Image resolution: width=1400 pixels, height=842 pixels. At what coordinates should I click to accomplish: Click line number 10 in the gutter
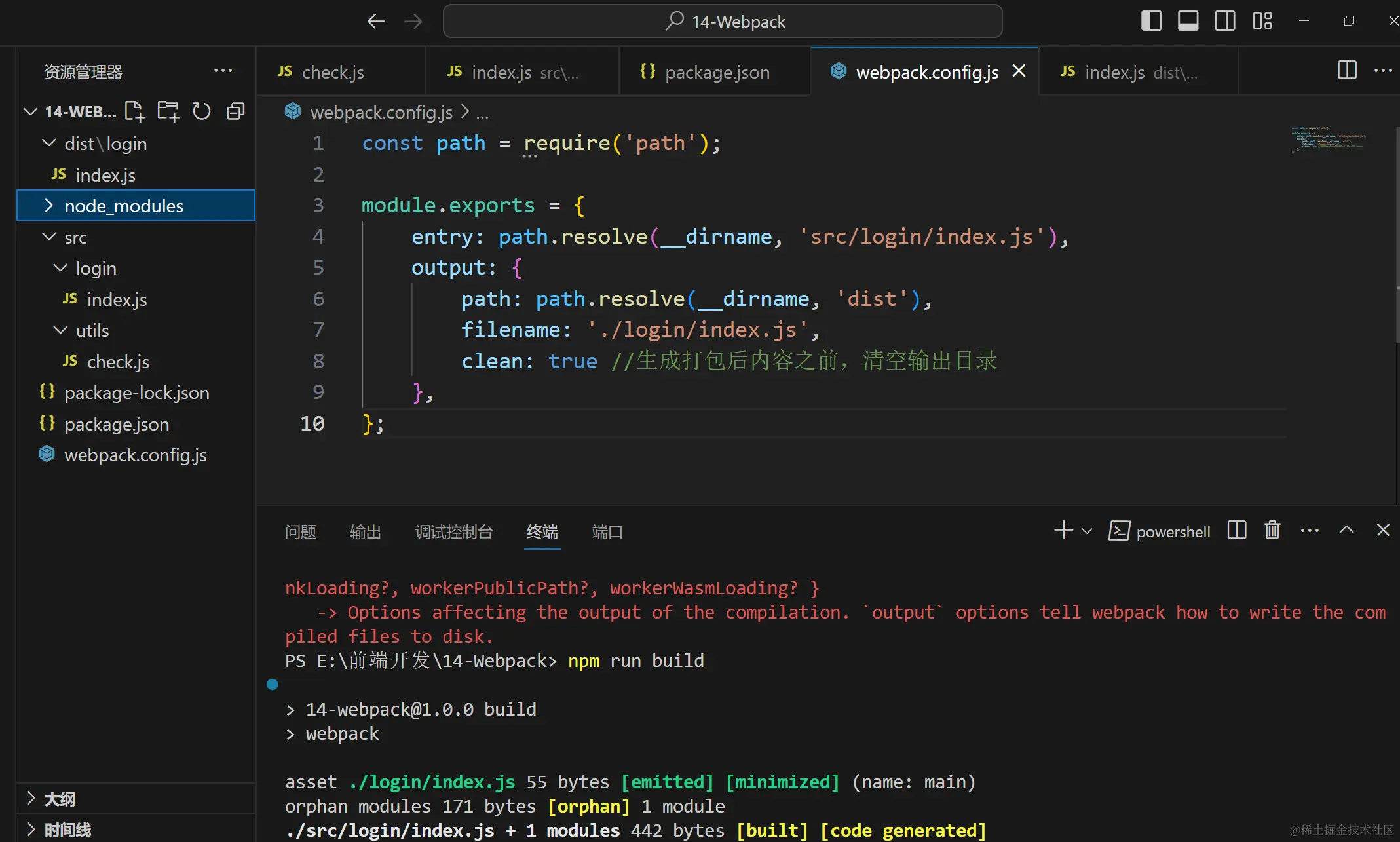[312, 423]
